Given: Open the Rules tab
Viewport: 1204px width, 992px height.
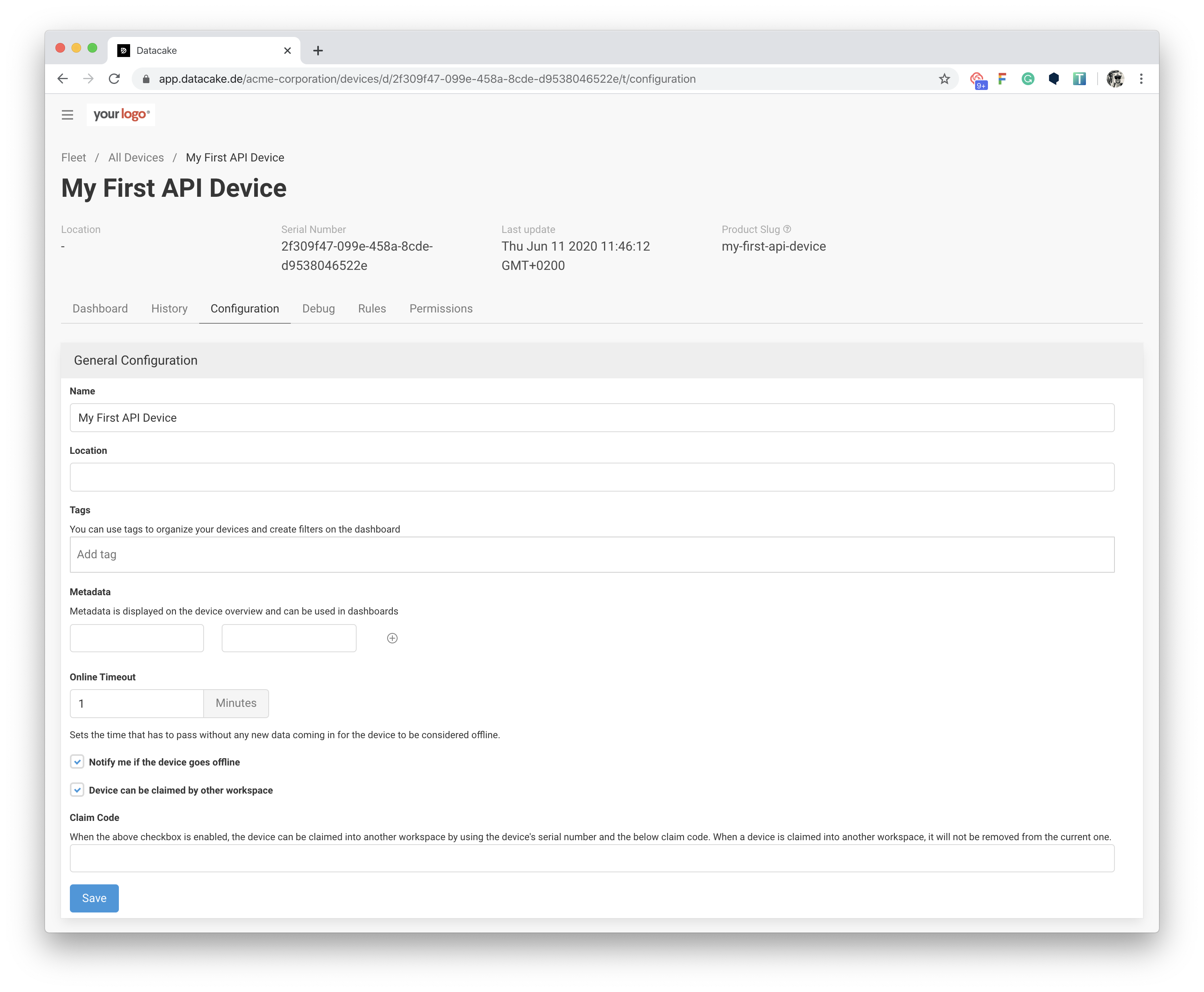Looking at the screenshot, I should coord(372,308).
